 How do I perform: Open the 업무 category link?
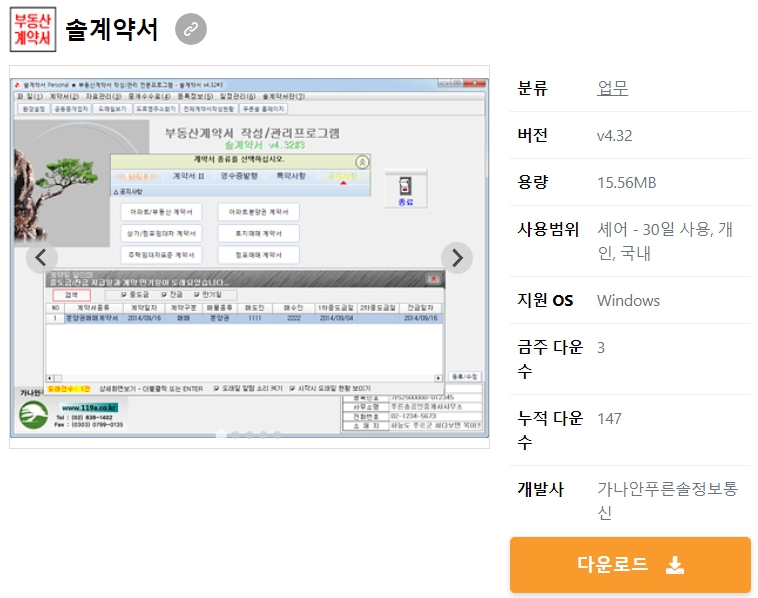[612, 88]
